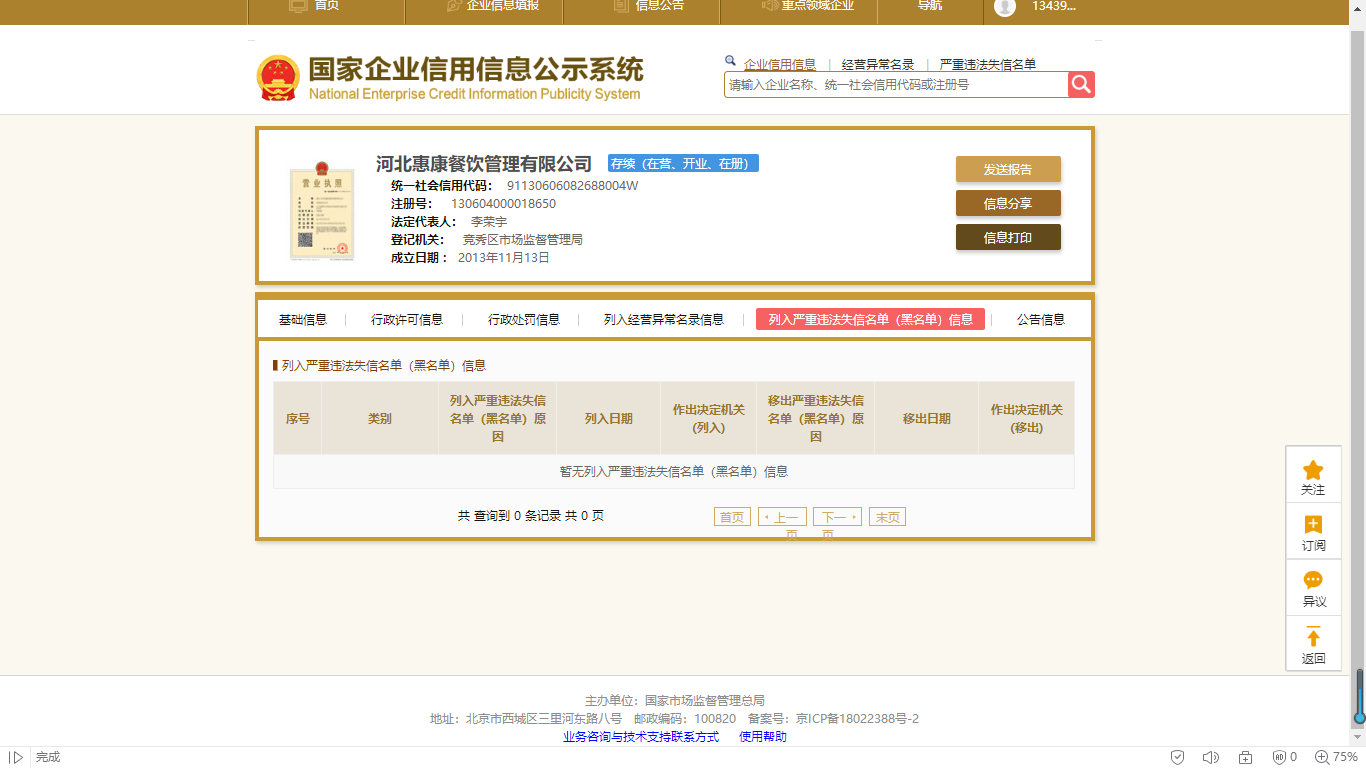Switch to the 公告信息 tab
The height and width of the screenshot is (768, 1366).
pyautogui.click(x=1041, y=320)
